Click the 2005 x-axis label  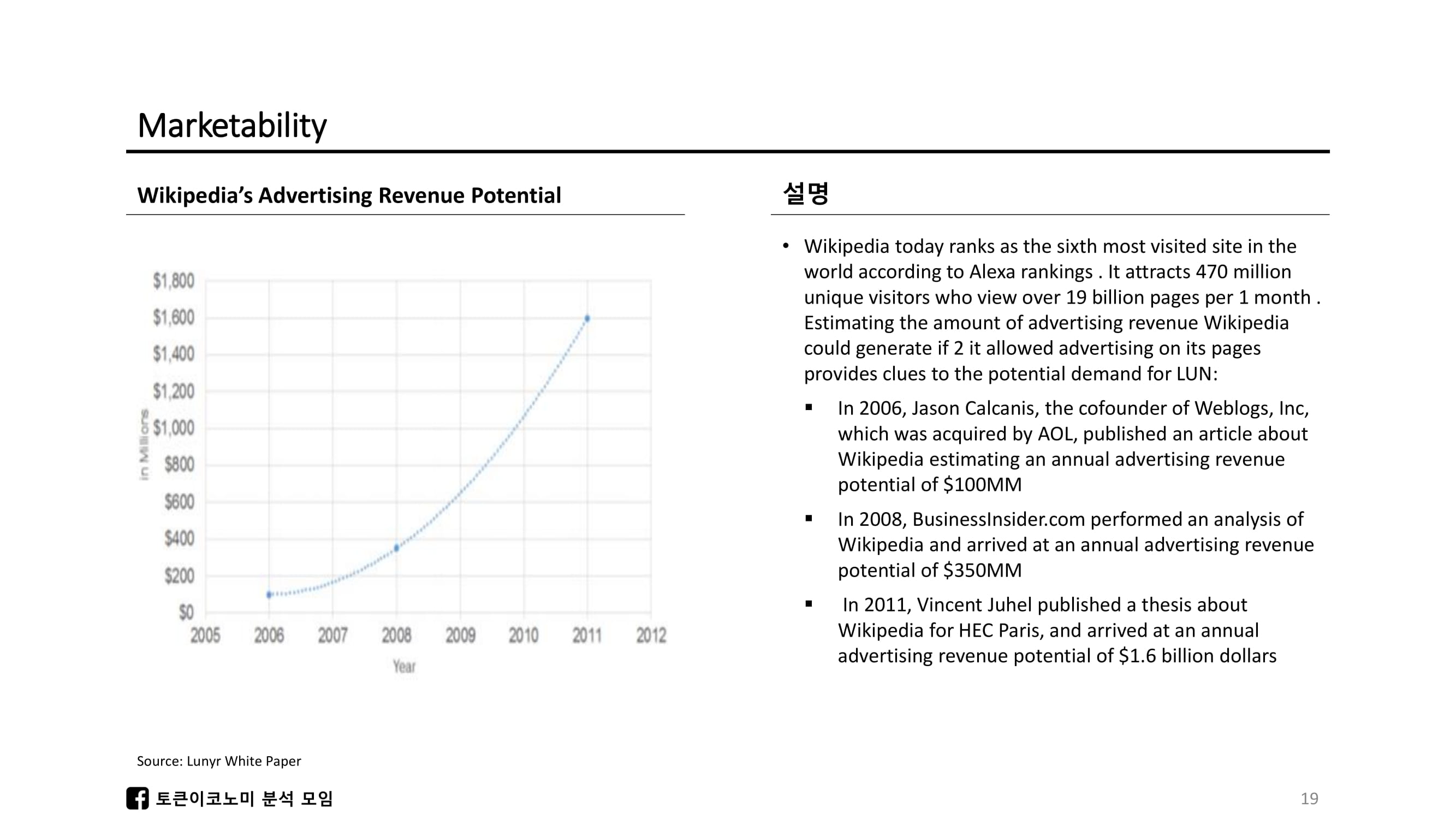click(x=205, y=636)
